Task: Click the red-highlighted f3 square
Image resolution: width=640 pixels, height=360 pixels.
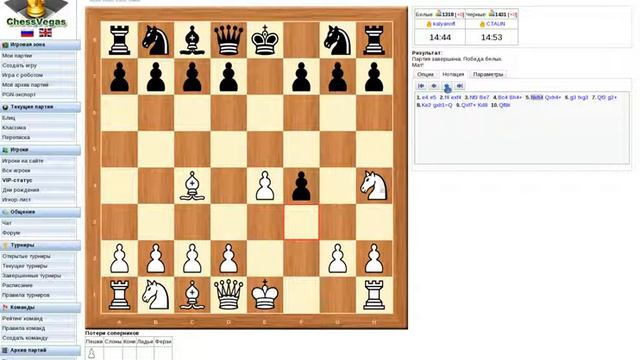Action: click(301, 222)
